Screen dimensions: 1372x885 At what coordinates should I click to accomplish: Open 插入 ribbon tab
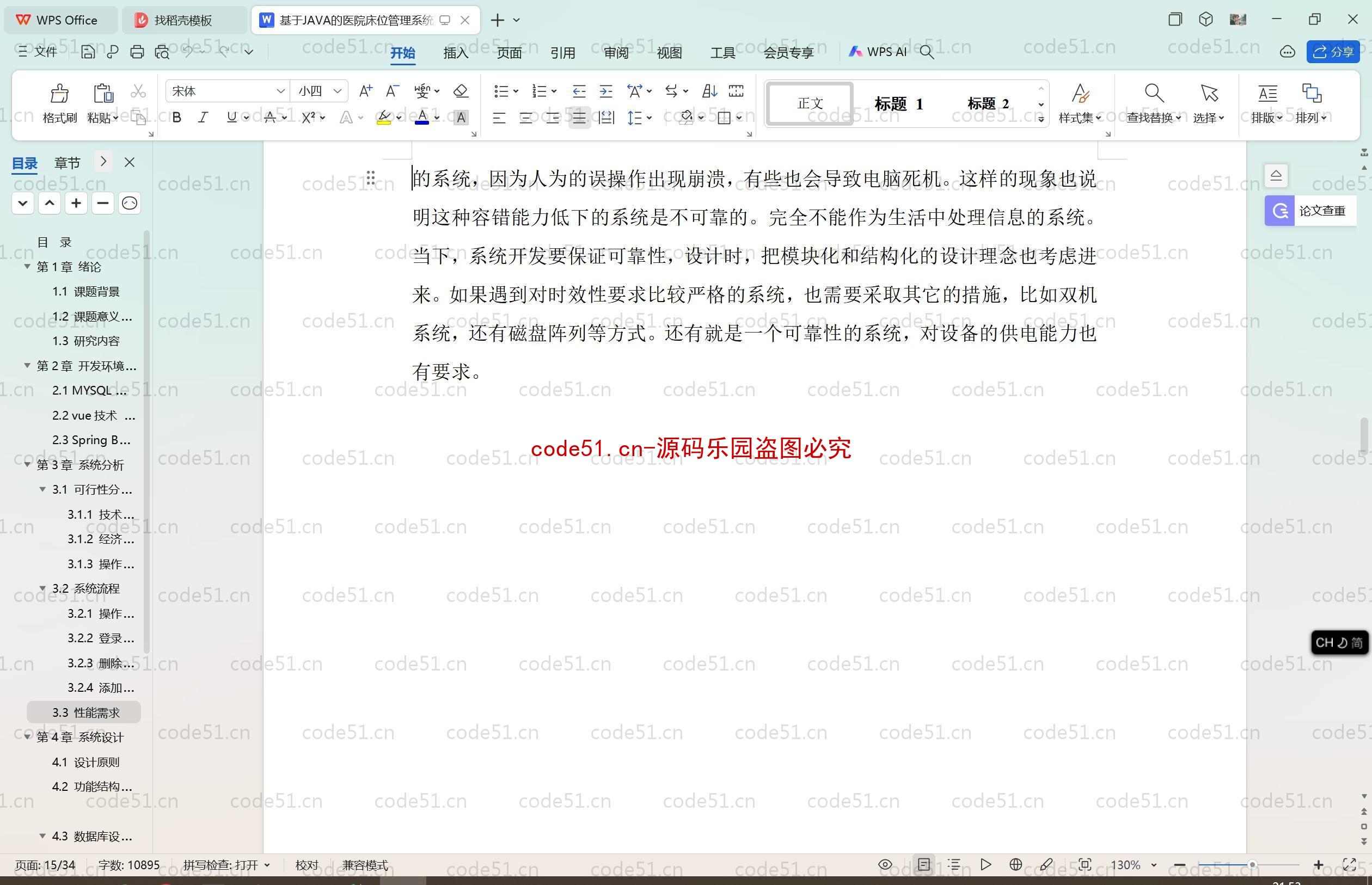[453, 51]
